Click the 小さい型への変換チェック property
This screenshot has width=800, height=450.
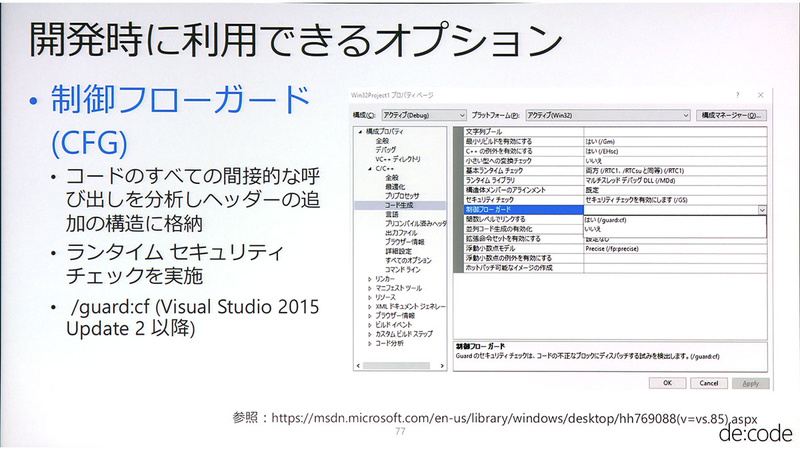[523, 161]
